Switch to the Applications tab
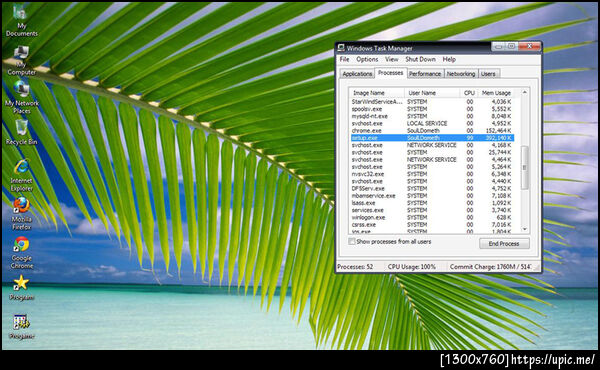 click(357, 74)
